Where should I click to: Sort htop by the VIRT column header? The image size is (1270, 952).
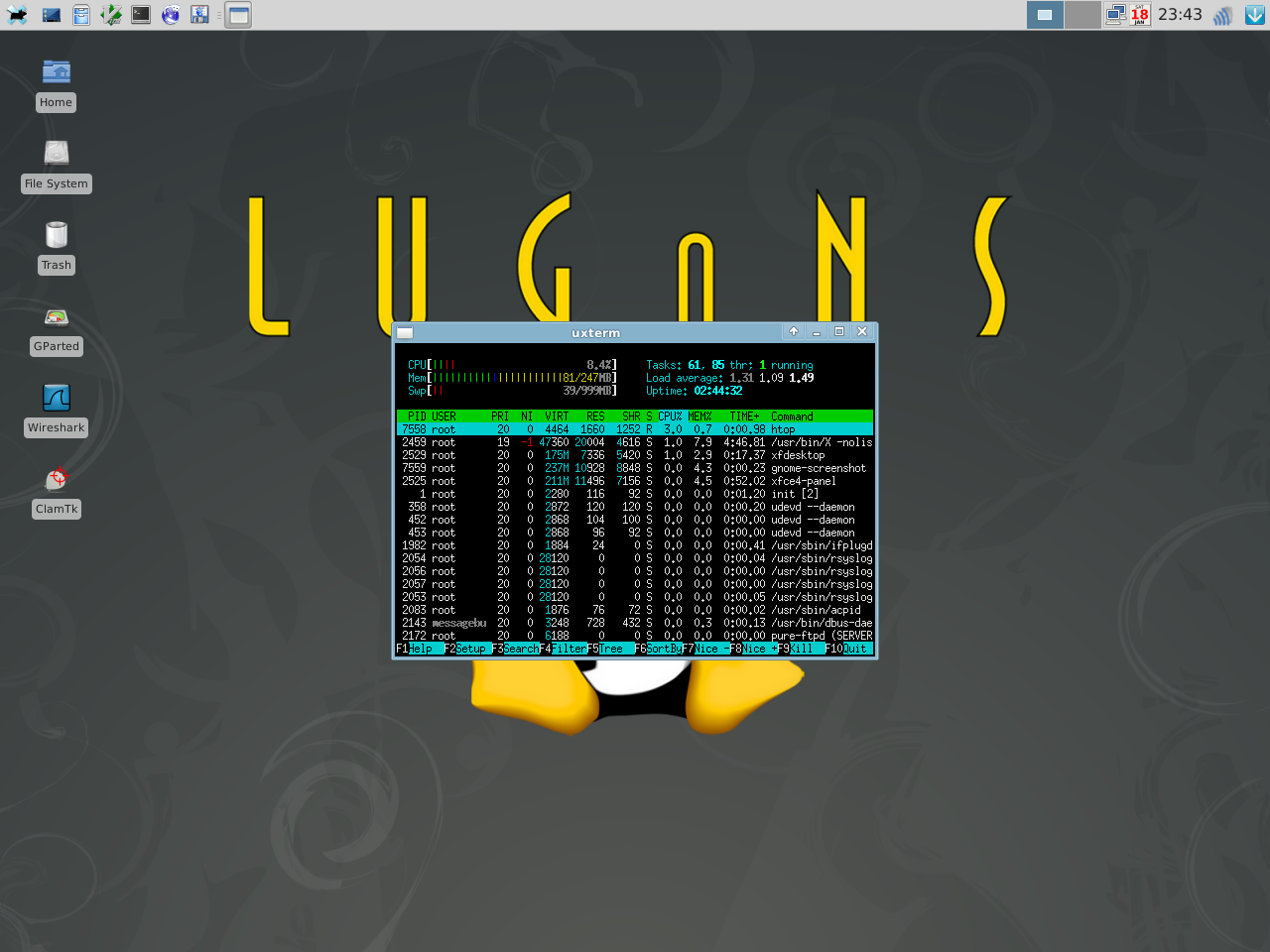tap(557, 416)
